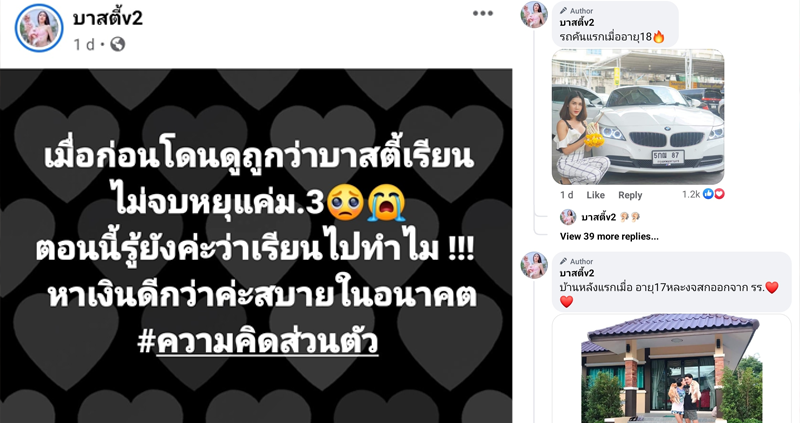Click the like reaction icon on the car comment

coord(708,194)
